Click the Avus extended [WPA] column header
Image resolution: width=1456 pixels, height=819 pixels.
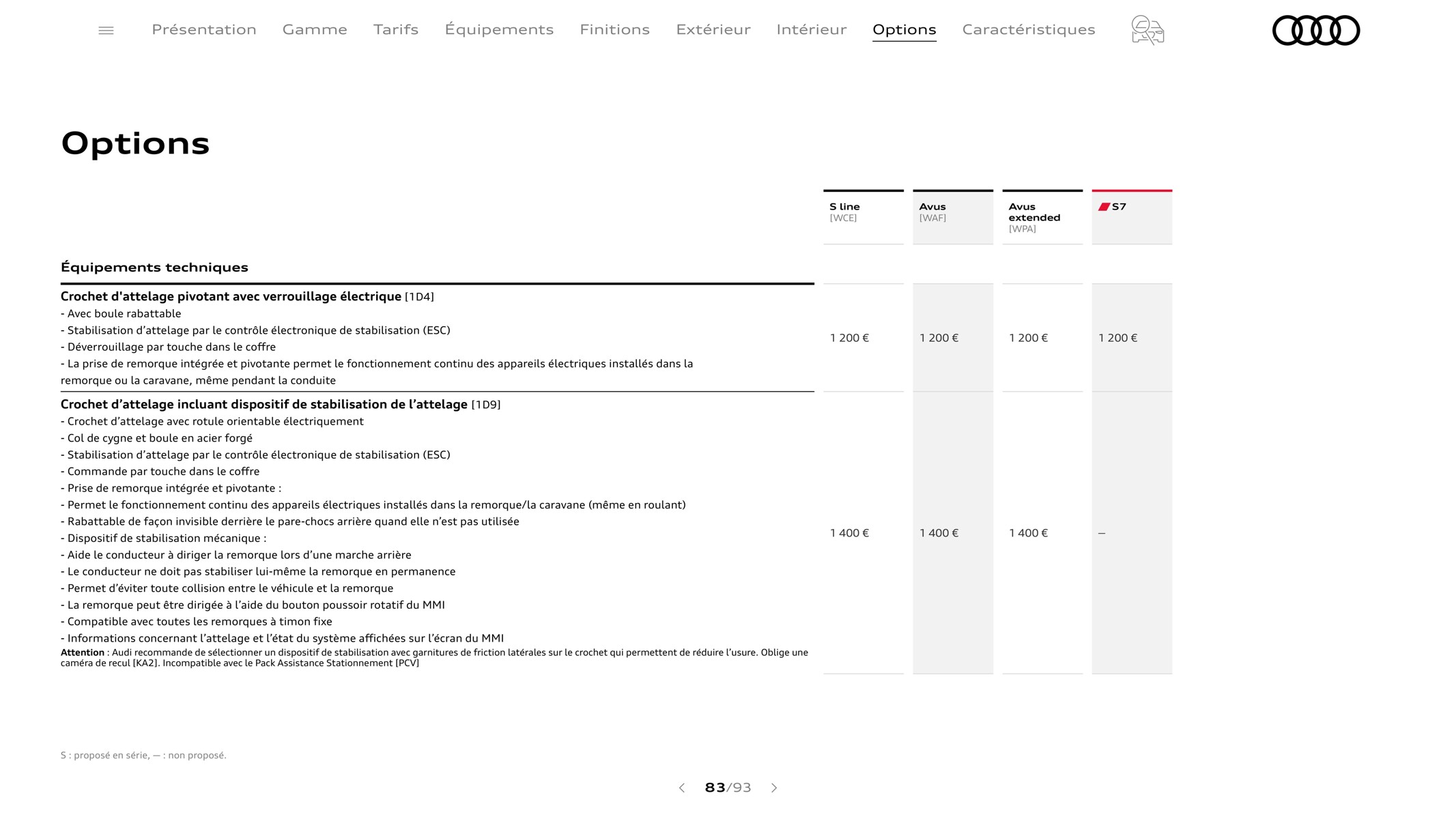pos(1042,217)
